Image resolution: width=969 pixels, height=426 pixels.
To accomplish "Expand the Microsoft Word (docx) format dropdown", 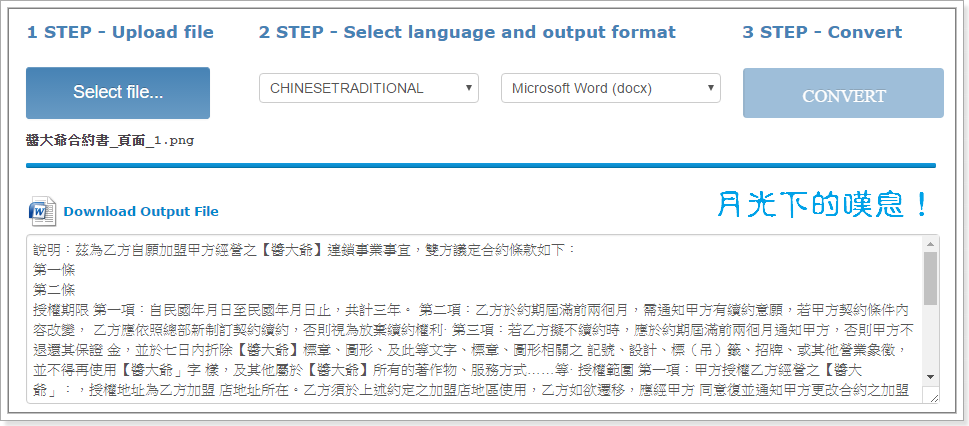I will 610,88.
